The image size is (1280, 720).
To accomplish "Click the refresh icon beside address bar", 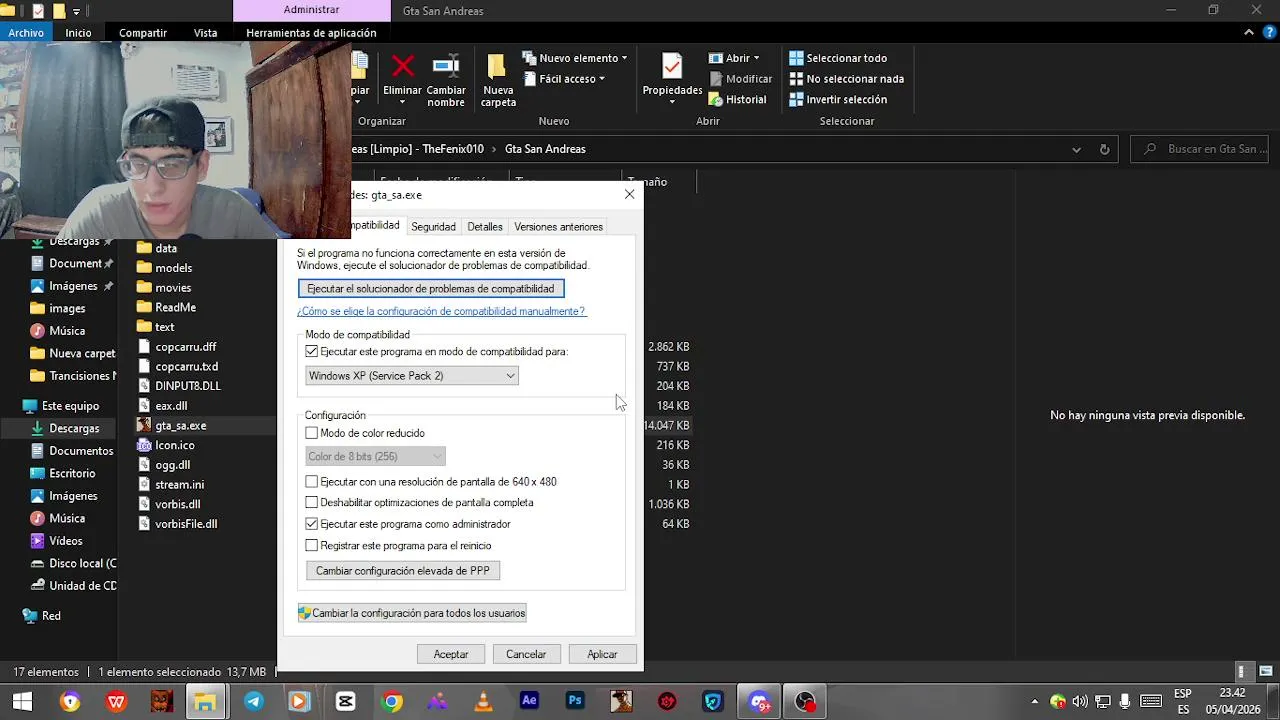I will click(1104, 149).
